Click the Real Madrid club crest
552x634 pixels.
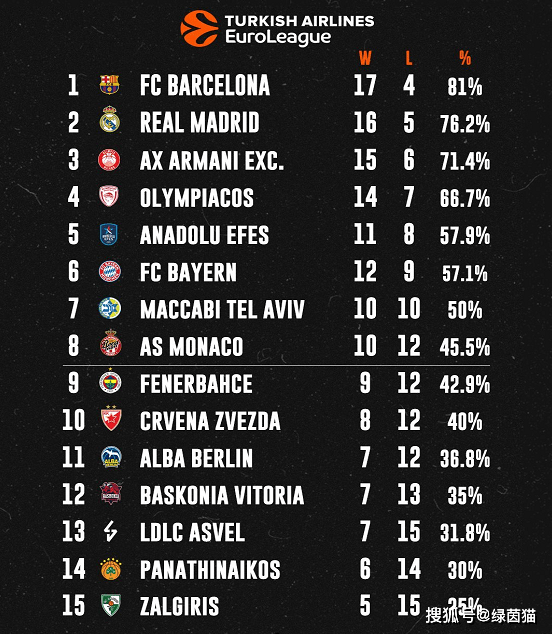[x=110, y=119]
